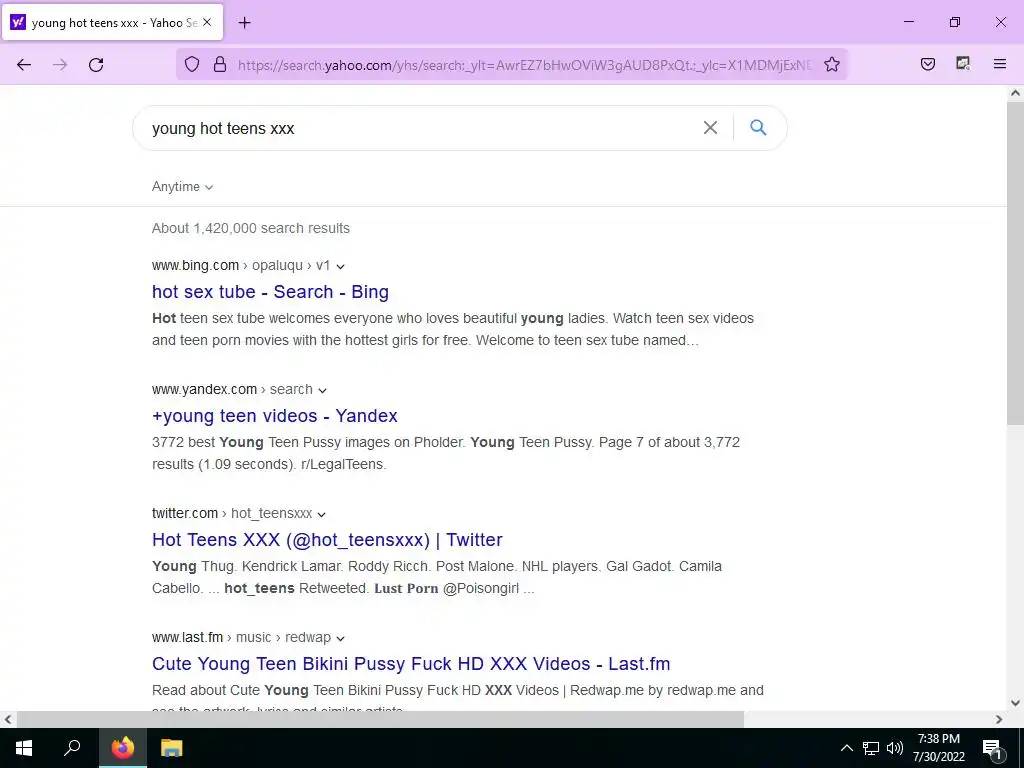This screenshot has height=768, width=1024.
Task: Expand the chevron next to www.bing.com result
Action: pyautogui.click(x=340, y=266)
